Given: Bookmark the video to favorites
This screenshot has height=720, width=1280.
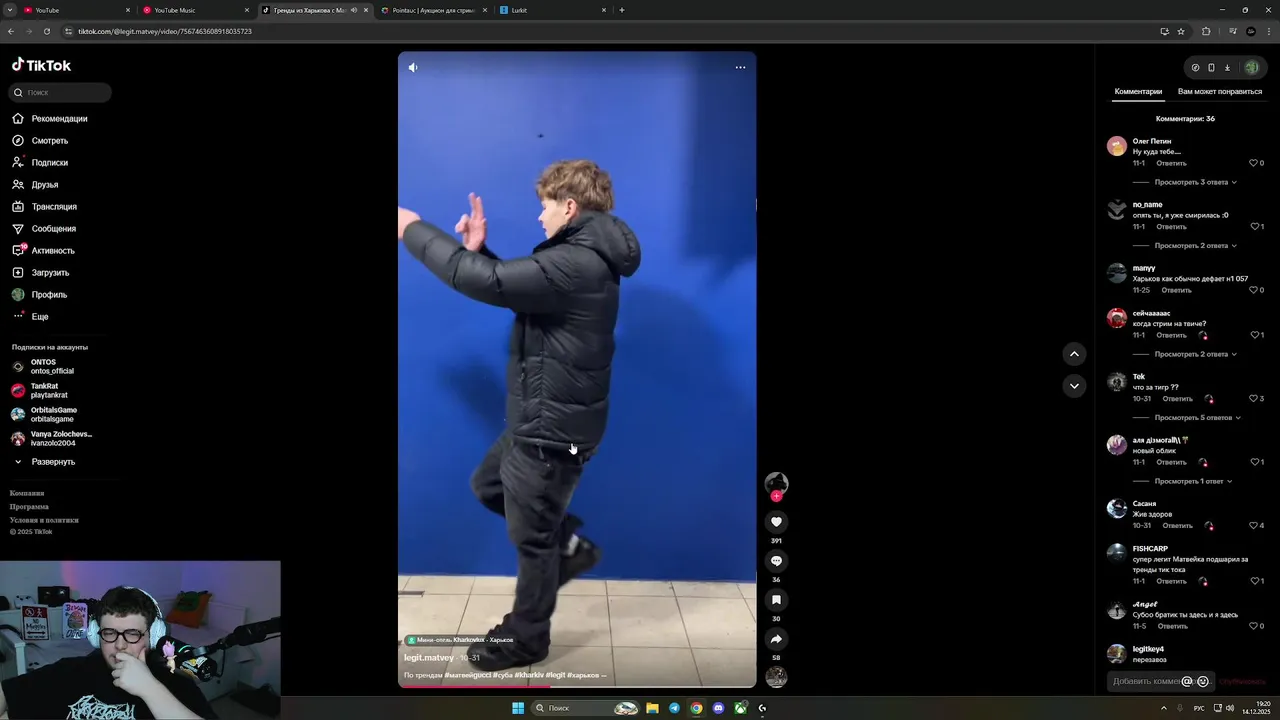Looking at the screenshot, I should (x=776, y=600).
